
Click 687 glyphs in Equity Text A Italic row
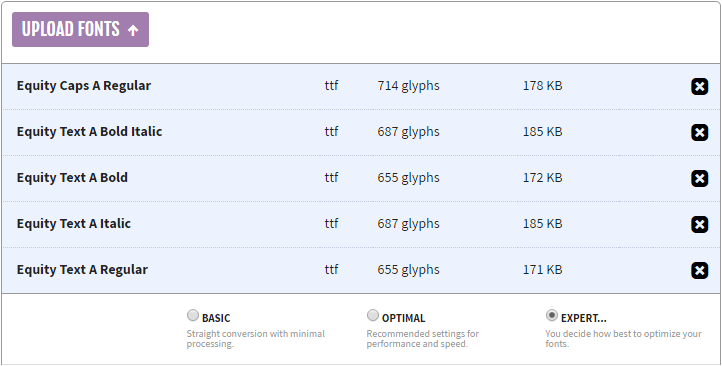click(x=408, y=224)
